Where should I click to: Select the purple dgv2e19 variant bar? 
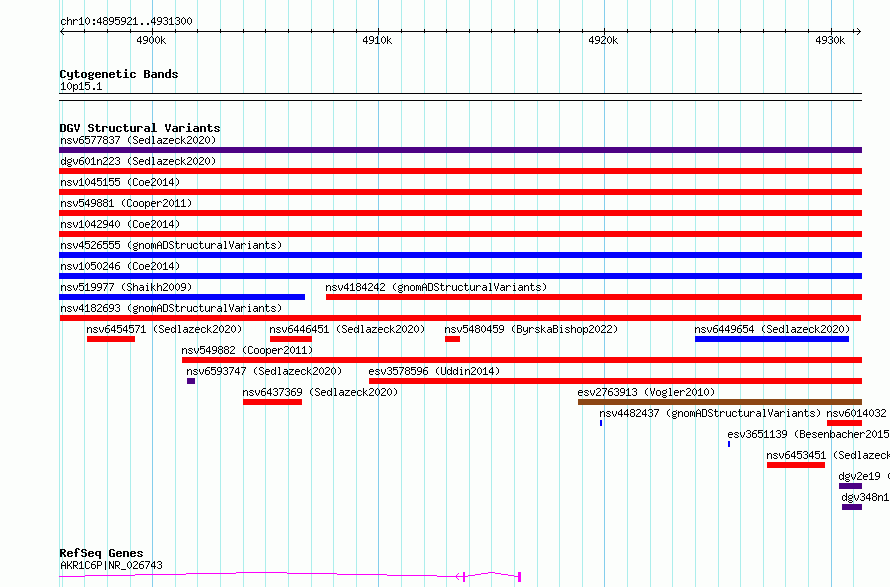pos(850,486)
